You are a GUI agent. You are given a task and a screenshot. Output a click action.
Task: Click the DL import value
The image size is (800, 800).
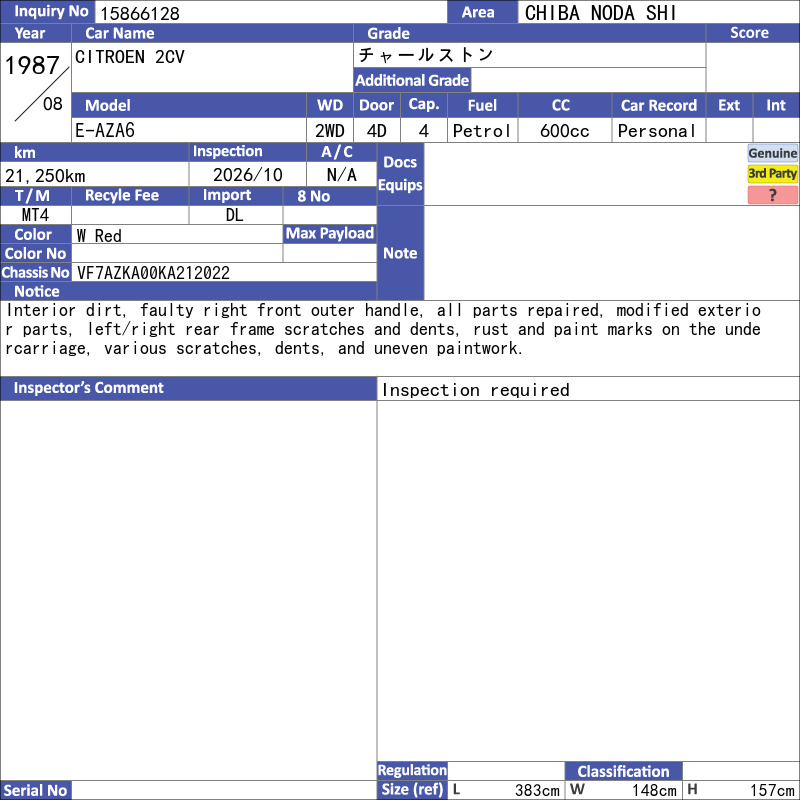tap(234, 215)
